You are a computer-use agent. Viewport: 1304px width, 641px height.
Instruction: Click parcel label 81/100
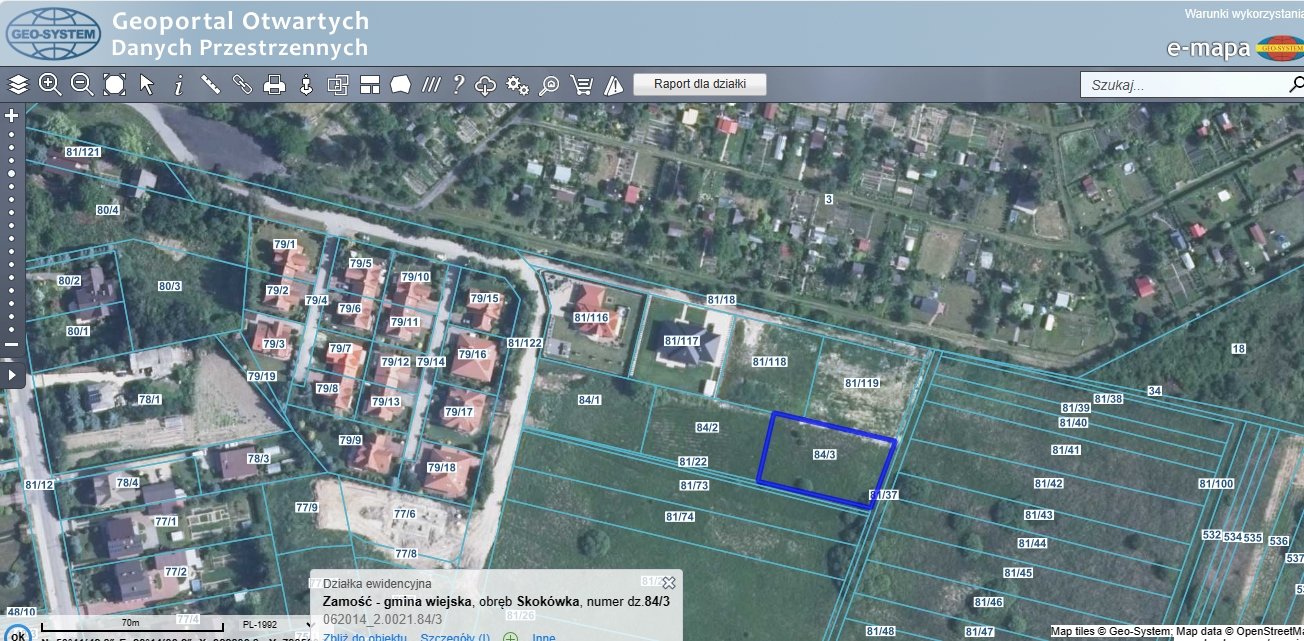[1216, 484]
